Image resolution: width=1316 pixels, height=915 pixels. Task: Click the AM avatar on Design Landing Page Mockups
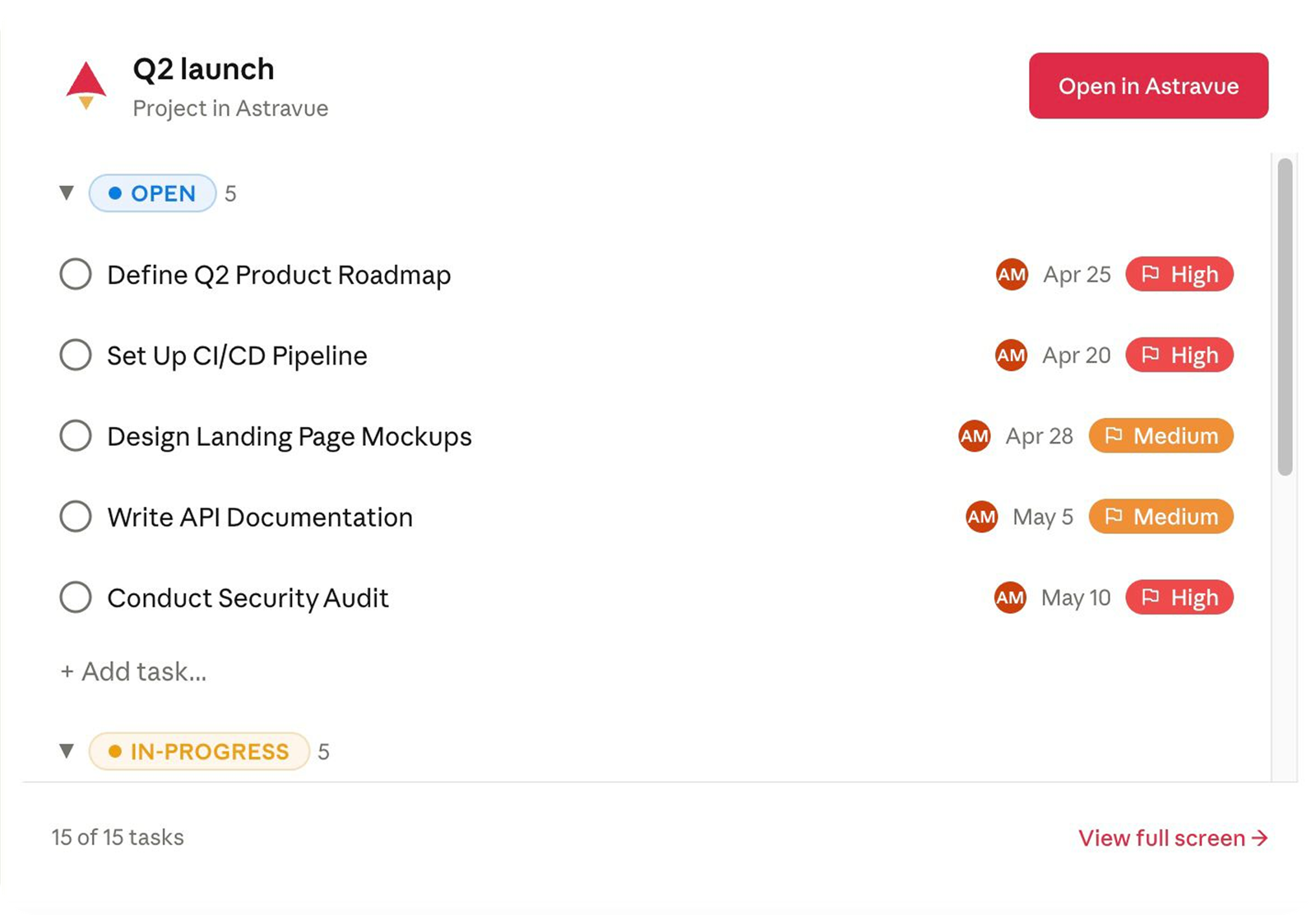click(x=975, y=436)
